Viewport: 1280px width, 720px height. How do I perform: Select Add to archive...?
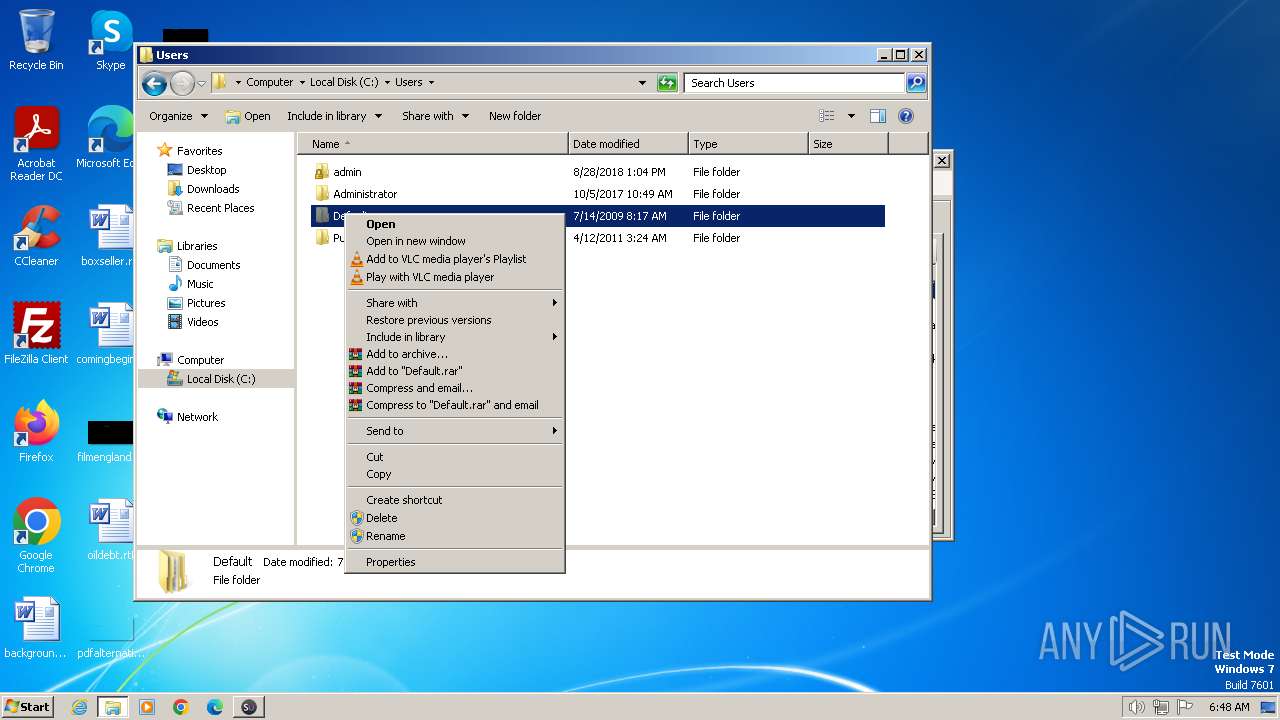coord(455,354)
